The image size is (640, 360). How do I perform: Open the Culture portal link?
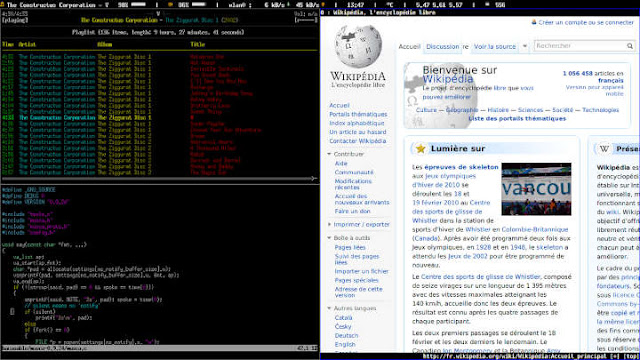tap(426, 110)
